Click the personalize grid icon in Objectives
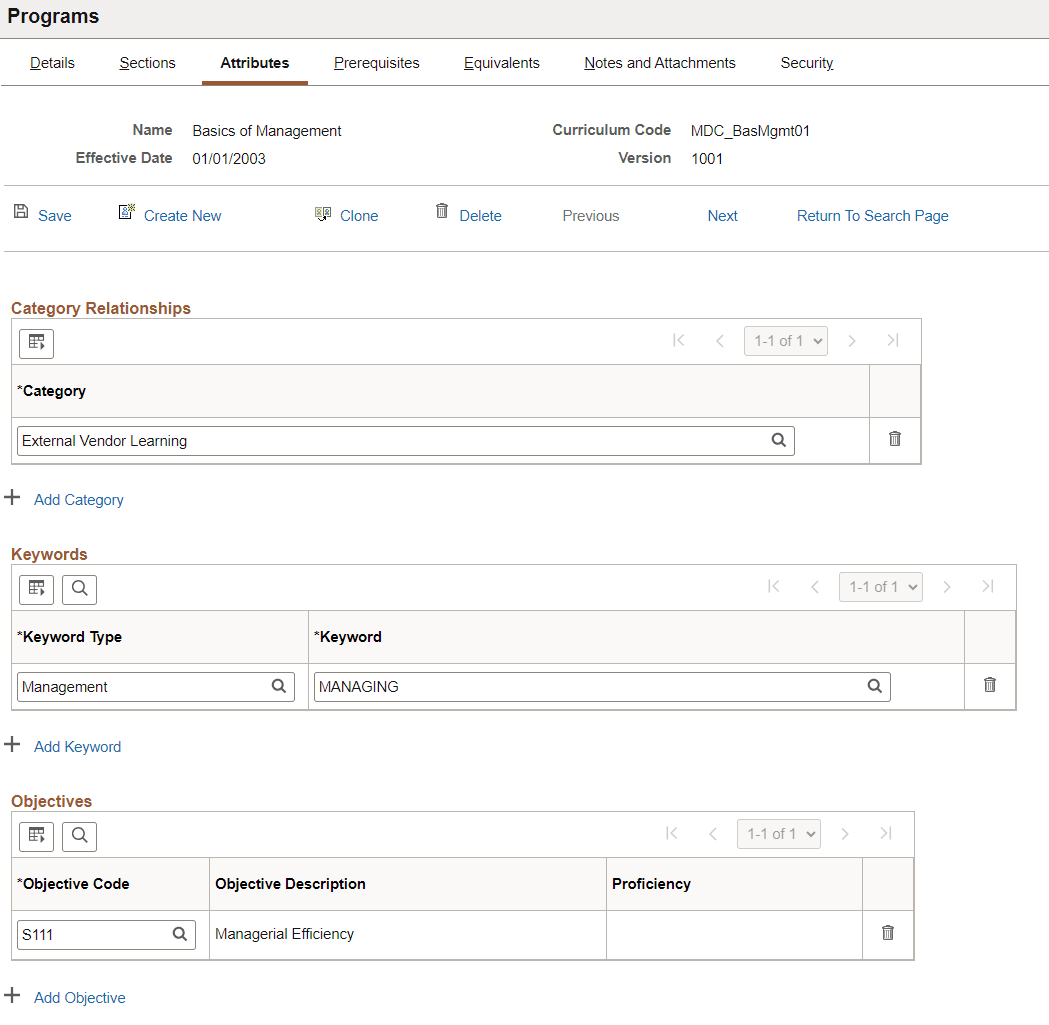Screen dimensions: 1049x1025 point(36,836)
